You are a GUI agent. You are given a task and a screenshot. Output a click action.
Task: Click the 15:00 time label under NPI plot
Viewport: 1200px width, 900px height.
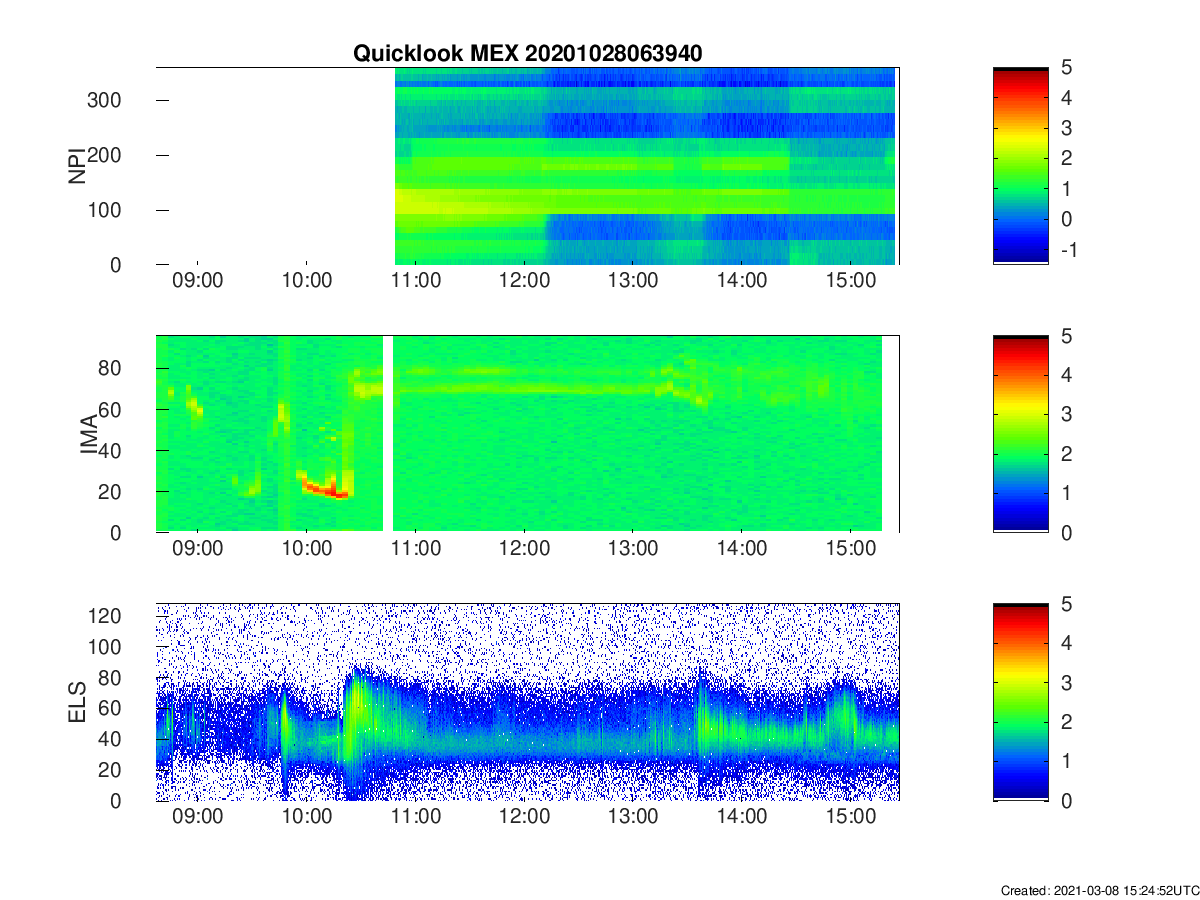[850, 282]
